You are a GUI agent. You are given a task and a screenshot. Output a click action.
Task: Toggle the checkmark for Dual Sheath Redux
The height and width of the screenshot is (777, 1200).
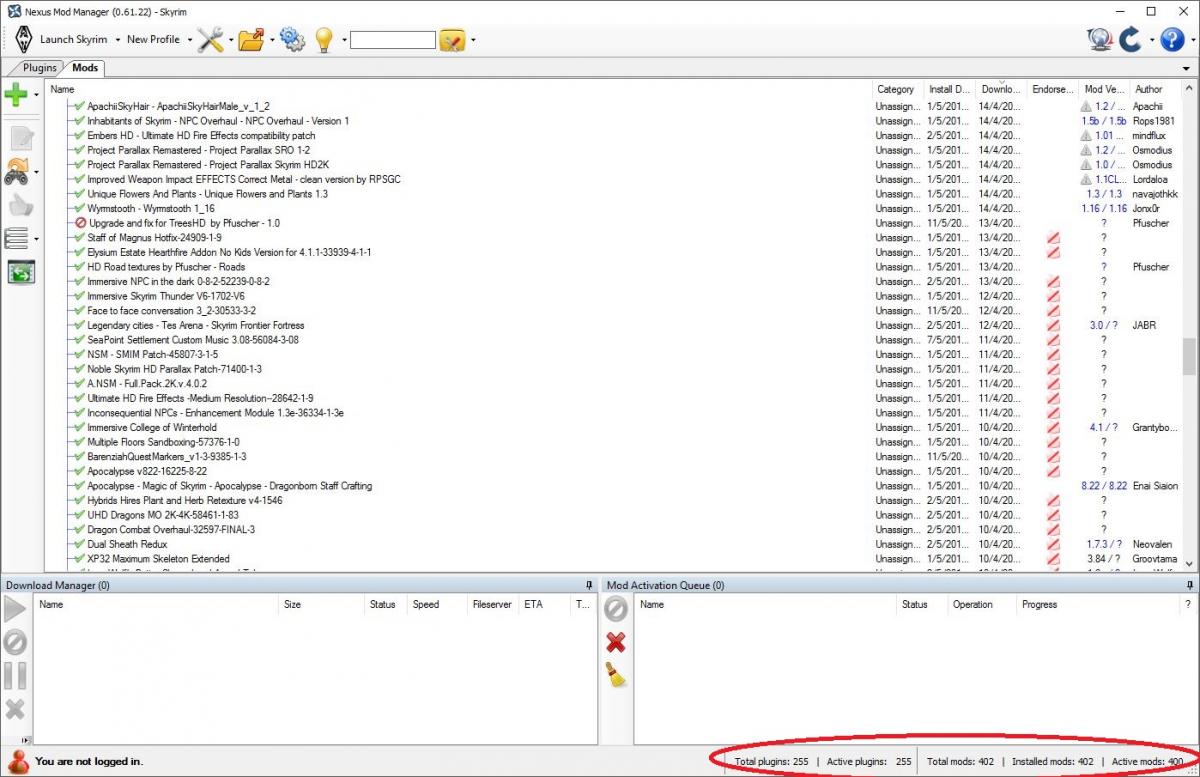79,544
